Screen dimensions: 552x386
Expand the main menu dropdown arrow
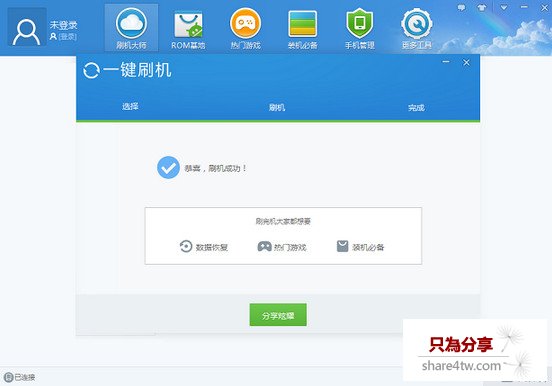coord(504,7)
